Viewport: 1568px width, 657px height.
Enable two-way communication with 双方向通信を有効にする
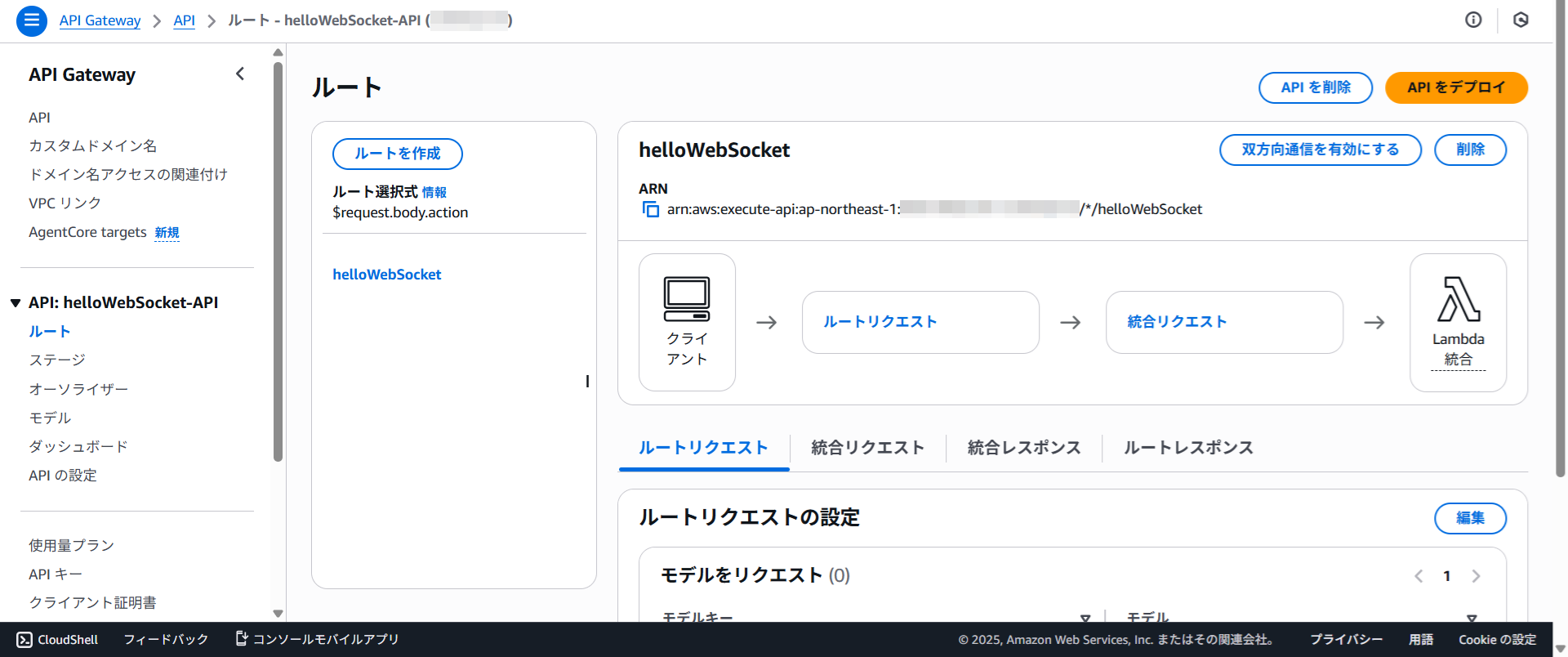click(1320, 150)
